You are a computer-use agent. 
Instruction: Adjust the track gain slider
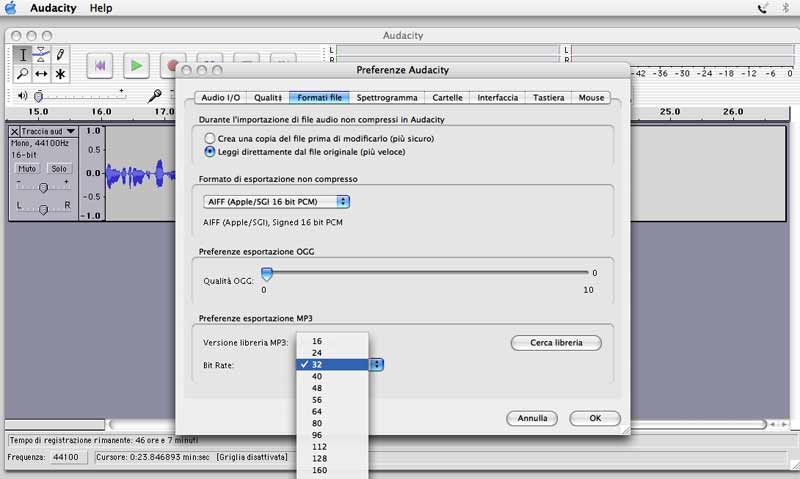point(43,187)
